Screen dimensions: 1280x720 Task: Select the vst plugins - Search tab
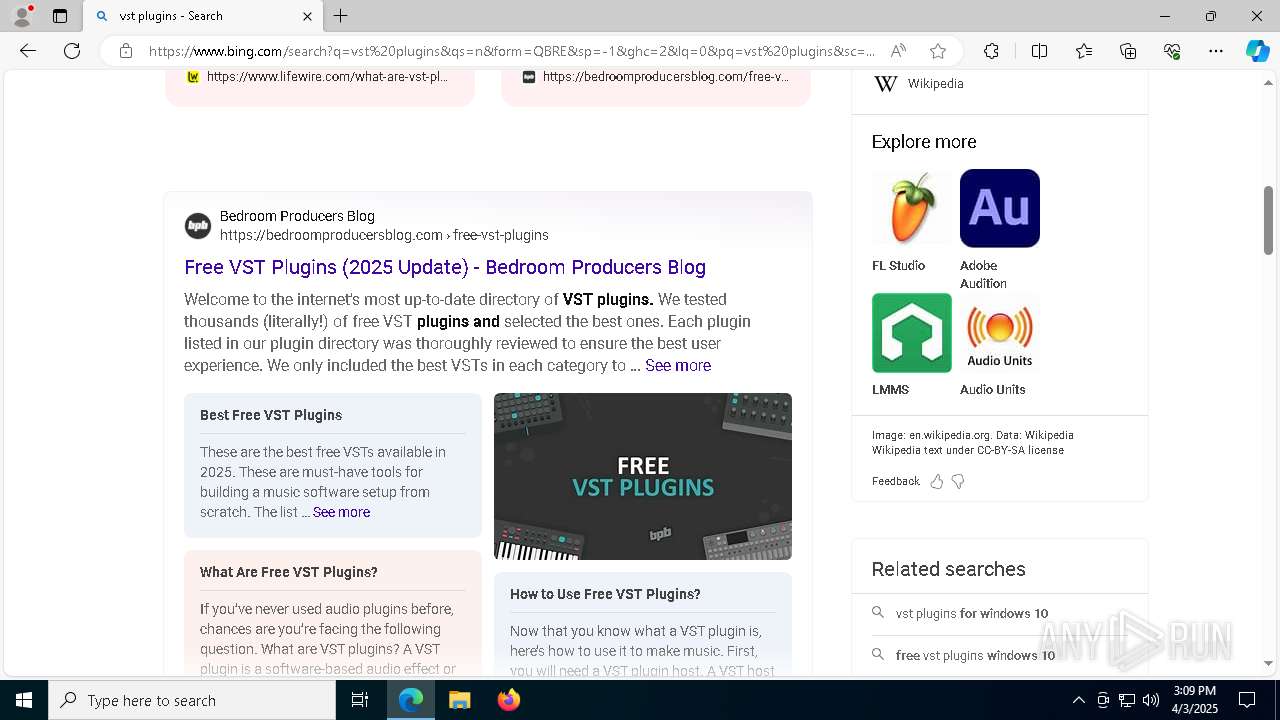coord(201,16)
